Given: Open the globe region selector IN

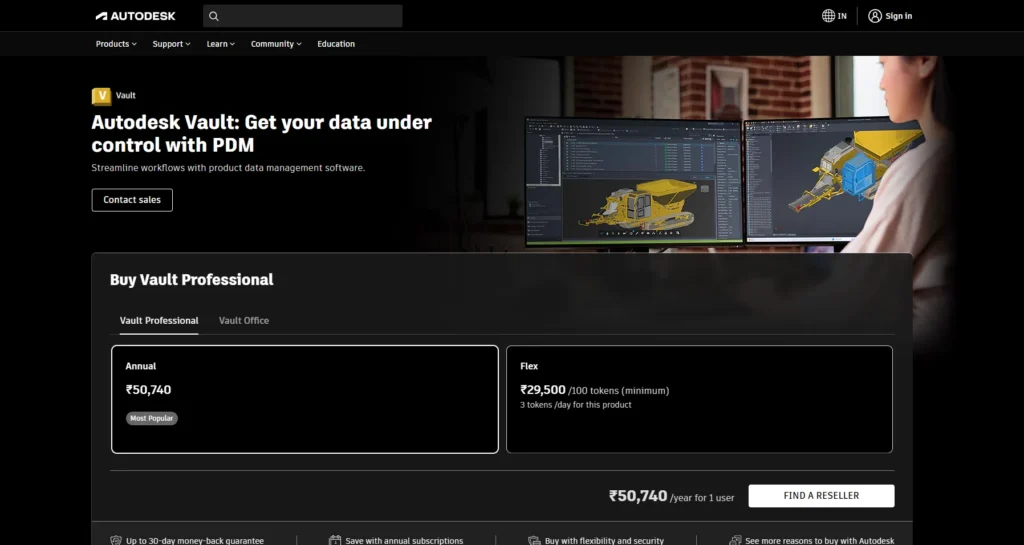Looking at the screenshot, I should pyautogui.click(x=834, y=16).
